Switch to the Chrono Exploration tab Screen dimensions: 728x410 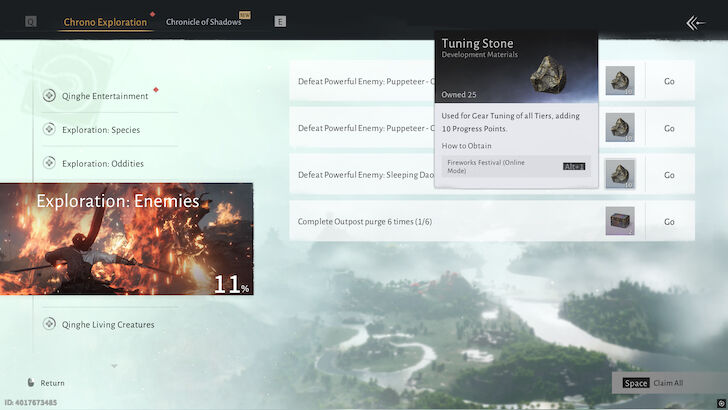coord(105,22)
